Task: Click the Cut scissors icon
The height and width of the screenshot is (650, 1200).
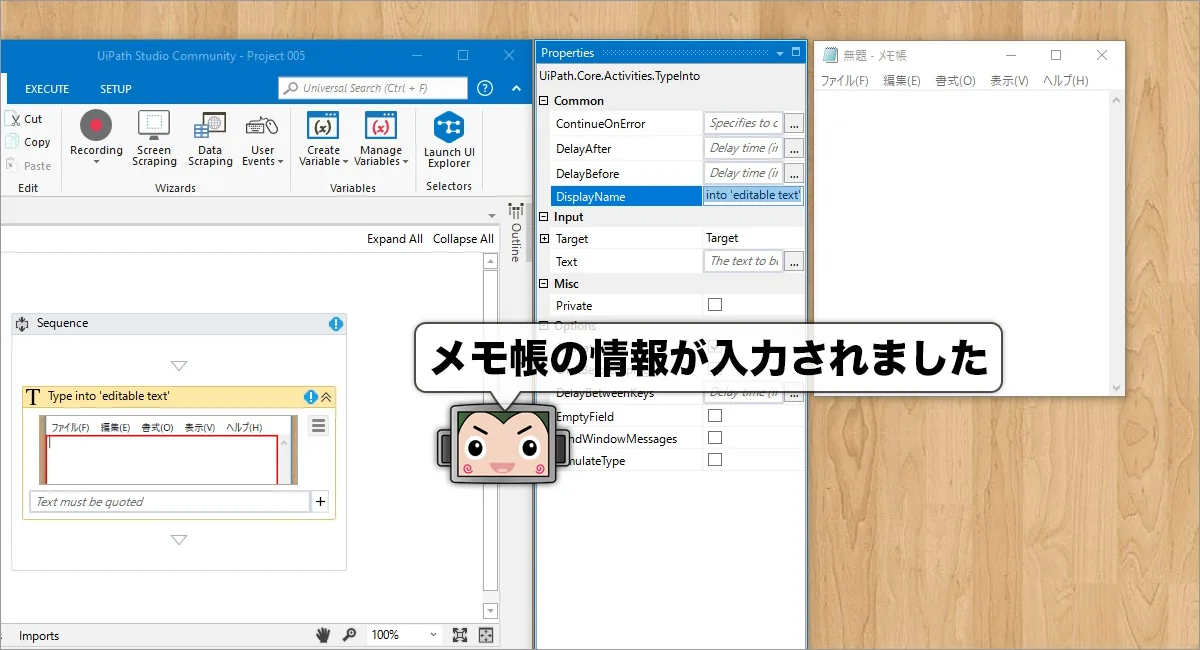Action: pyautogui.click(x=12, y=118)
